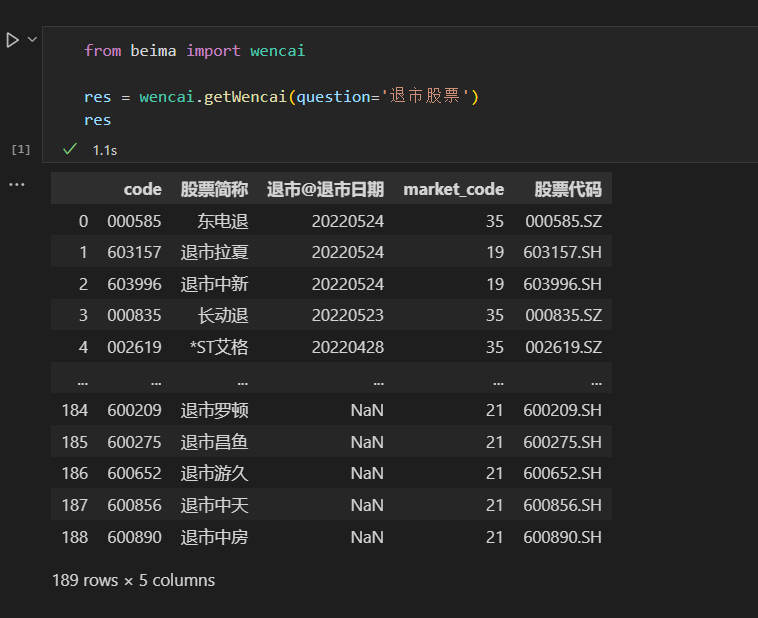Click delisting date '20220523'

click(x=348, y=315)
